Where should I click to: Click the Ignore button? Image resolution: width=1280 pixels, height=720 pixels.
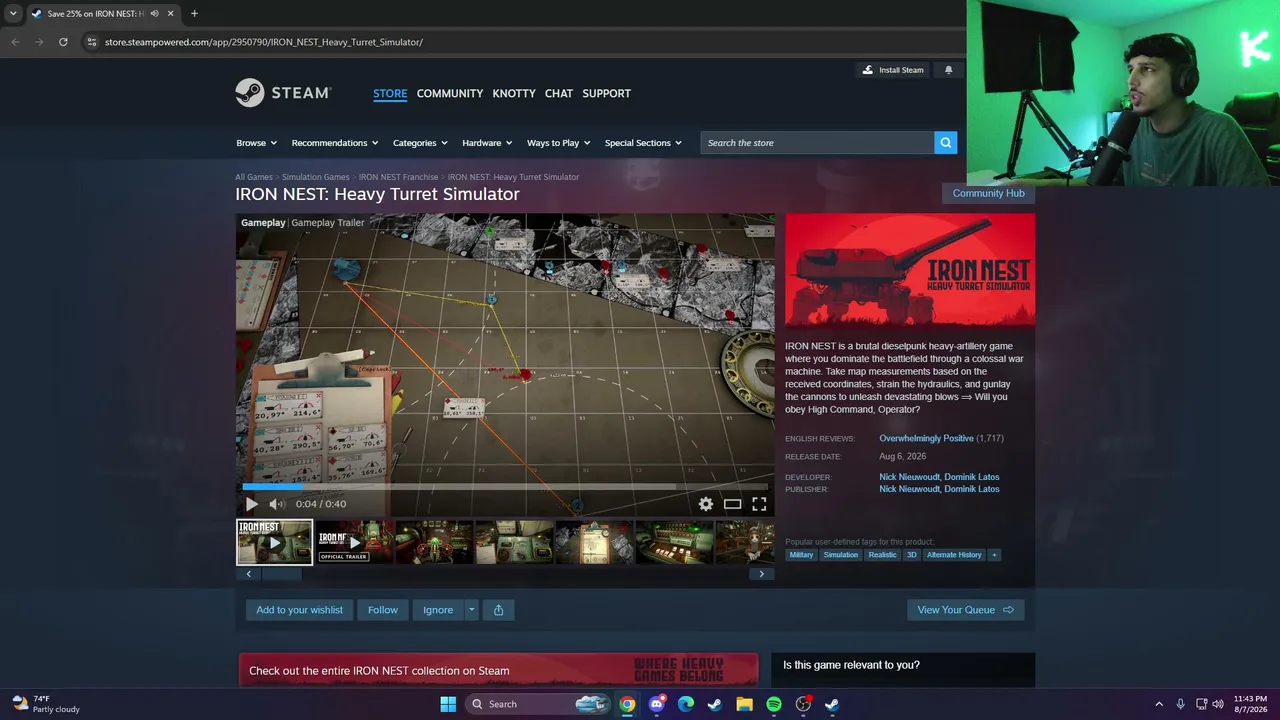(x=438, y=610)
